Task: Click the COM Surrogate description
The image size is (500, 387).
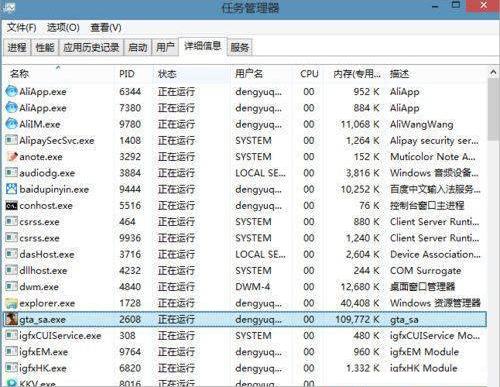Action: pos(426,270)
